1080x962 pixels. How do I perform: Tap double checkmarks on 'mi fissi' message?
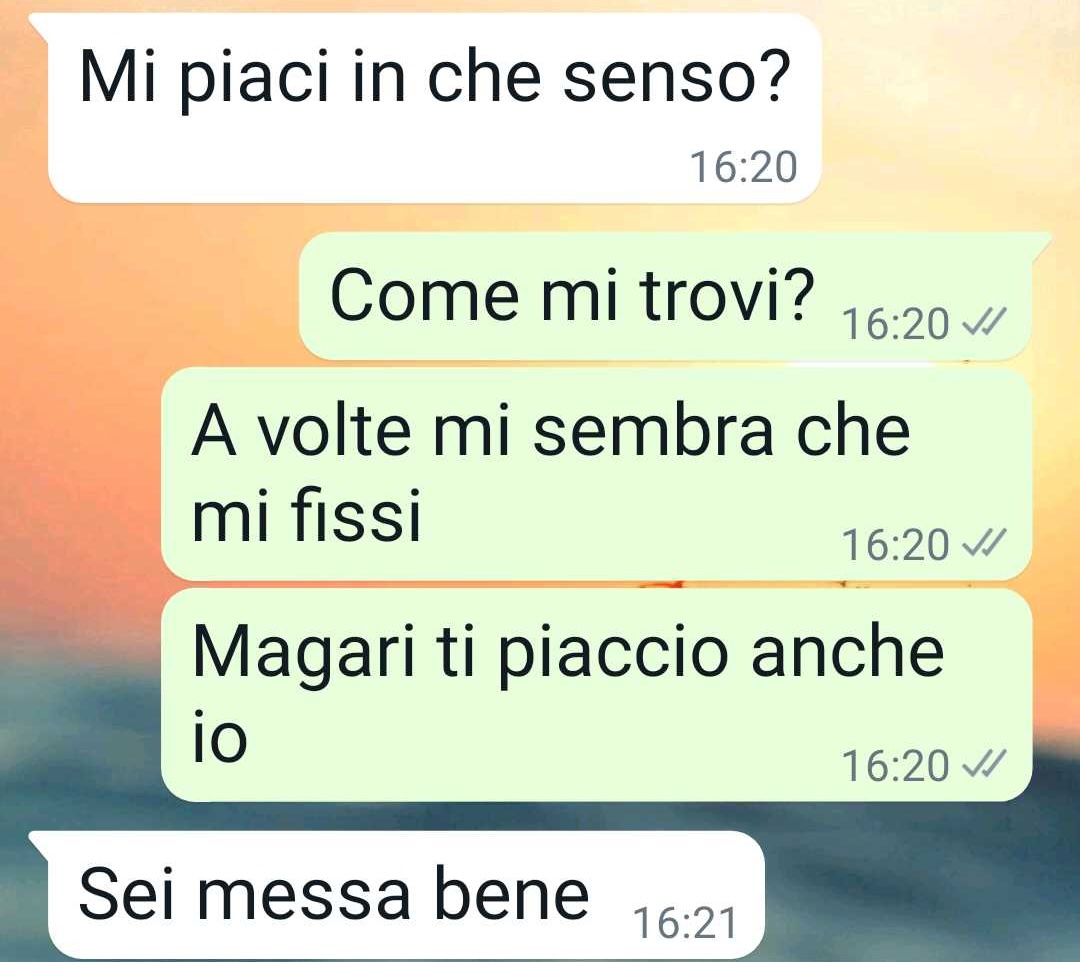pyautogui.click(x=984, y=543)
